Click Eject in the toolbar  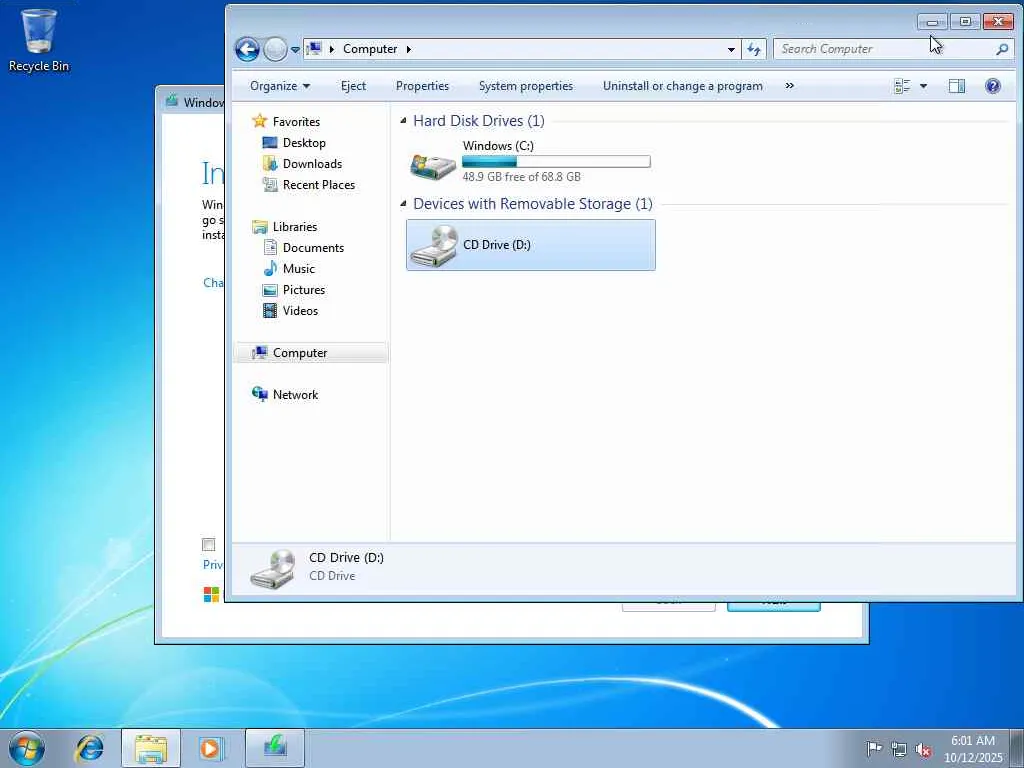[353, 86]
